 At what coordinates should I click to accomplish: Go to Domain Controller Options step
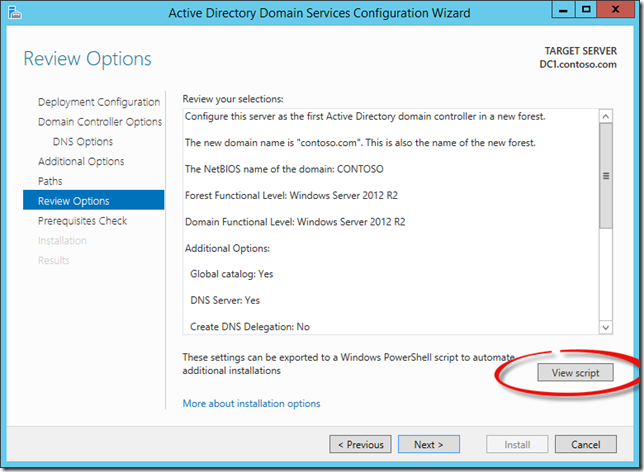click(x=100, y=122)
